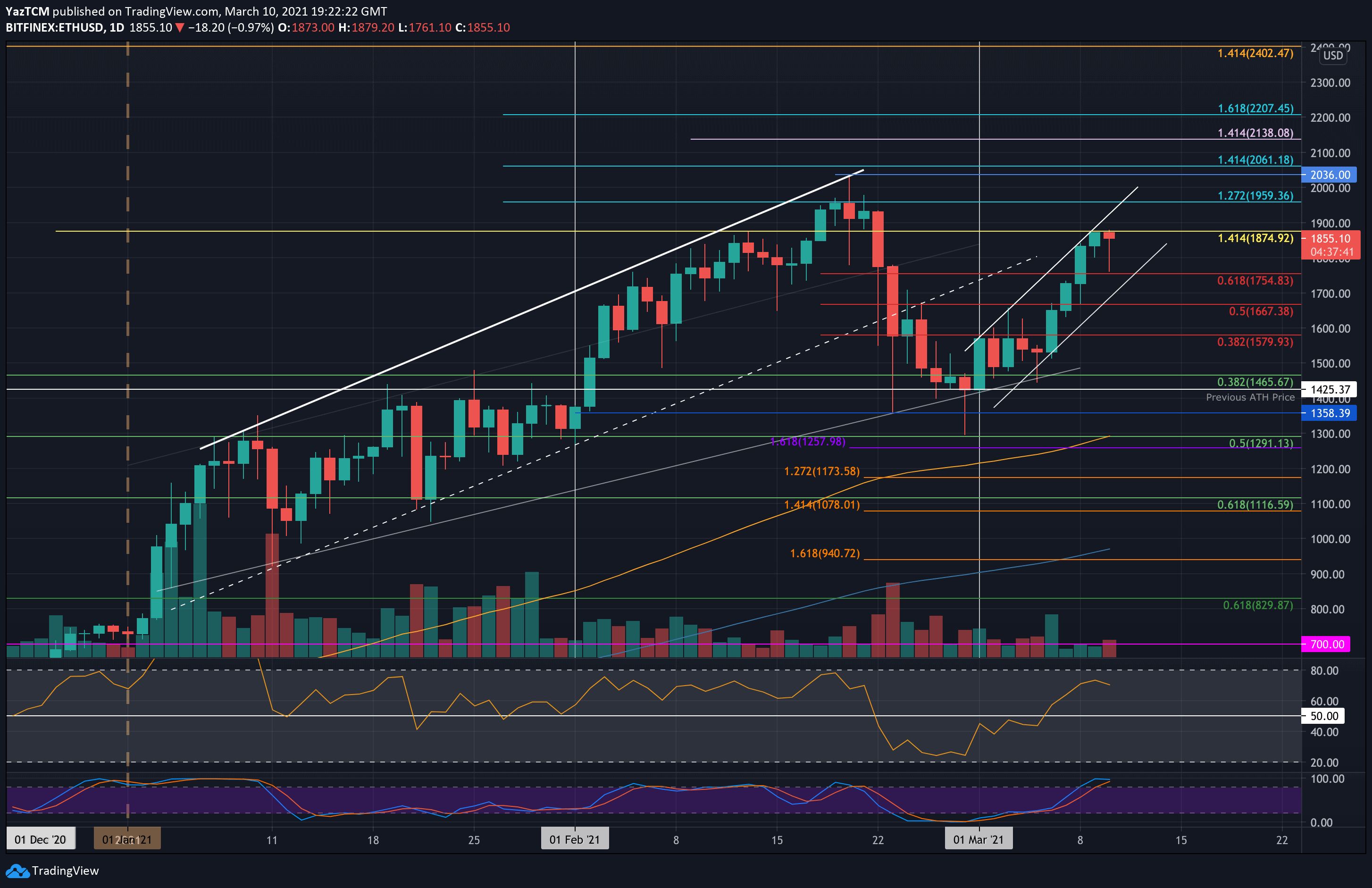Select the C:1855.10 close value
Image resolution: width=1372 pixels, height=888 pixels.
(483, 28)
